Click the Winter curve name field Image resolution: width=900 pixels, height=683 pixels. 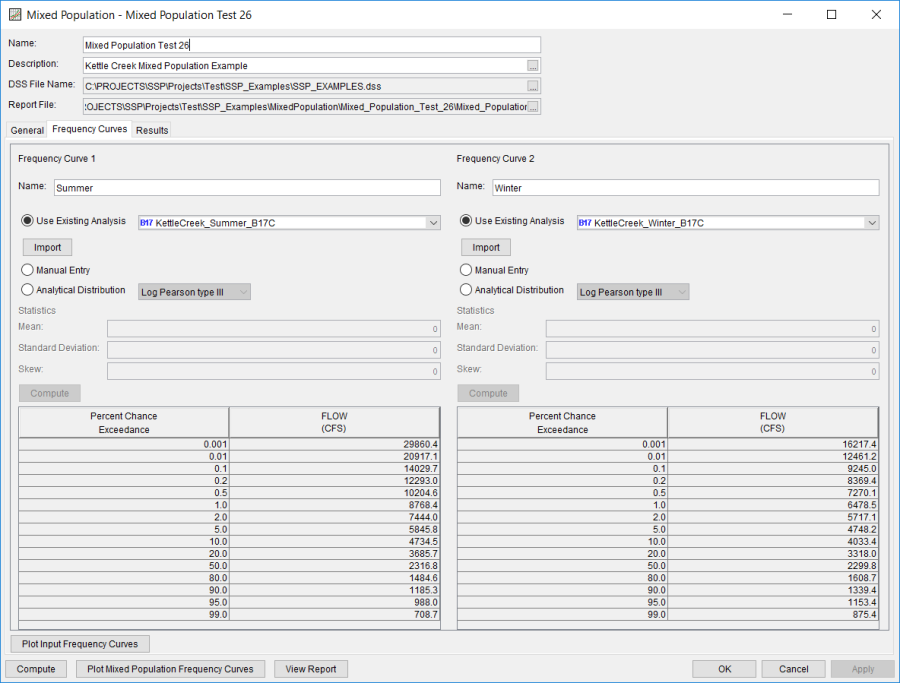[686, 188]
